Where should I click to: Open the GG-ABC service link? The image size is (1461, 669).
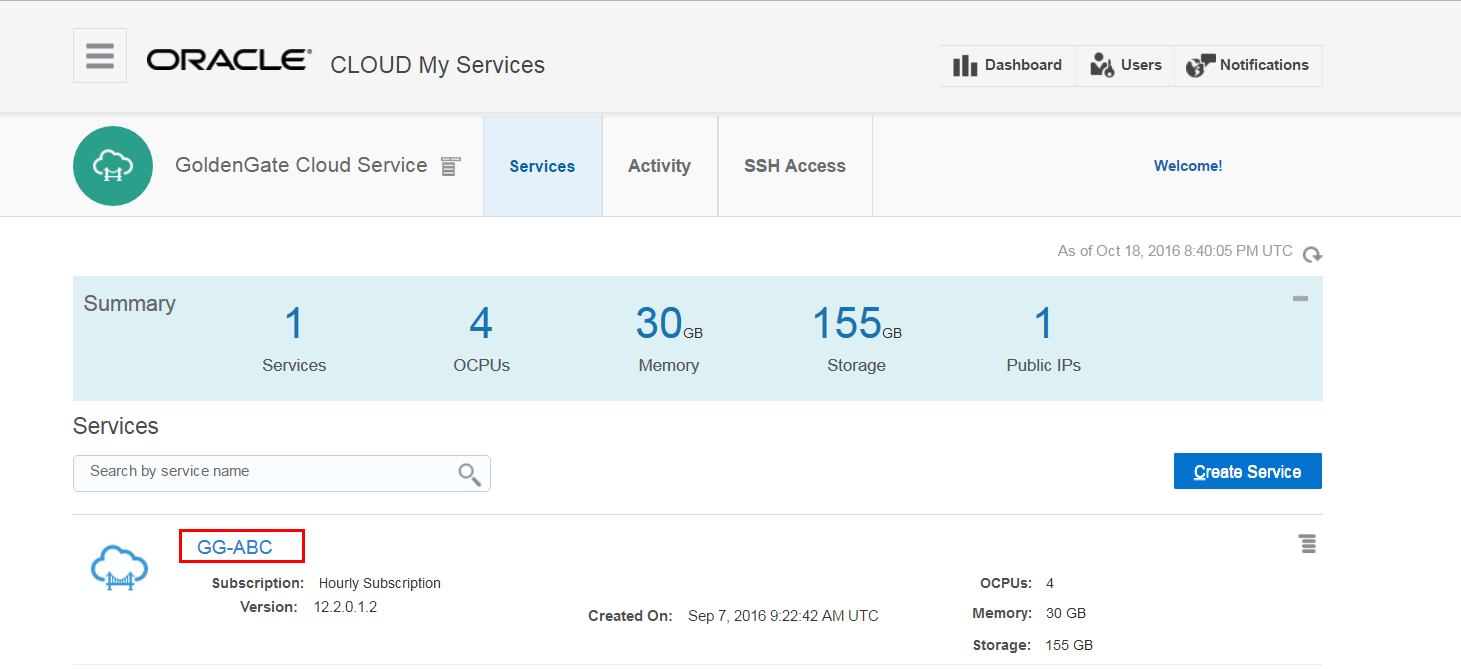[x=235, y=547]
